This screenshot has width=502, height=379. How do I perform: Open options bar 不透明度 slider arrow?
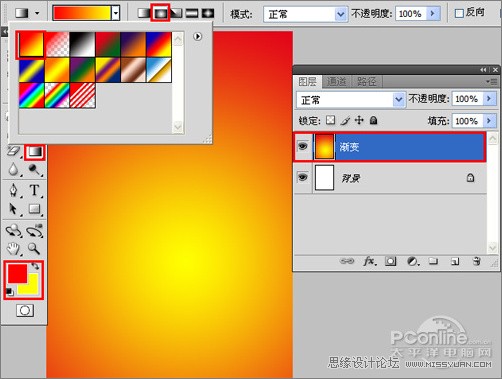point(433,13)
